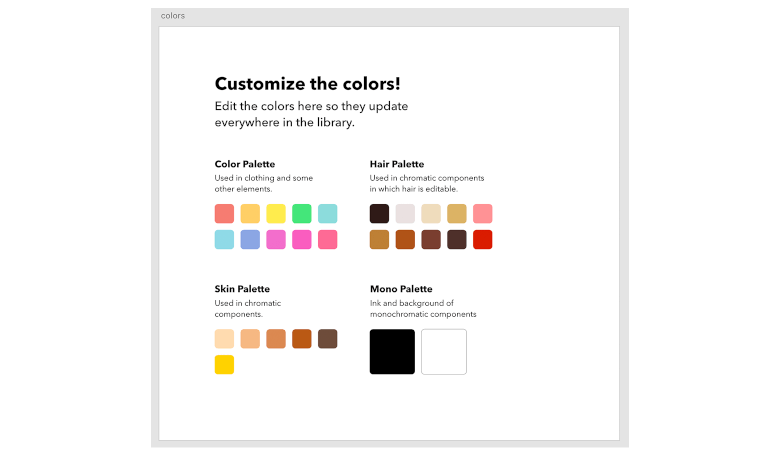Viewport: 780px width, 455px height.
Task: Pick the burnt orange Hair Palette swatch
Action: 405,239
